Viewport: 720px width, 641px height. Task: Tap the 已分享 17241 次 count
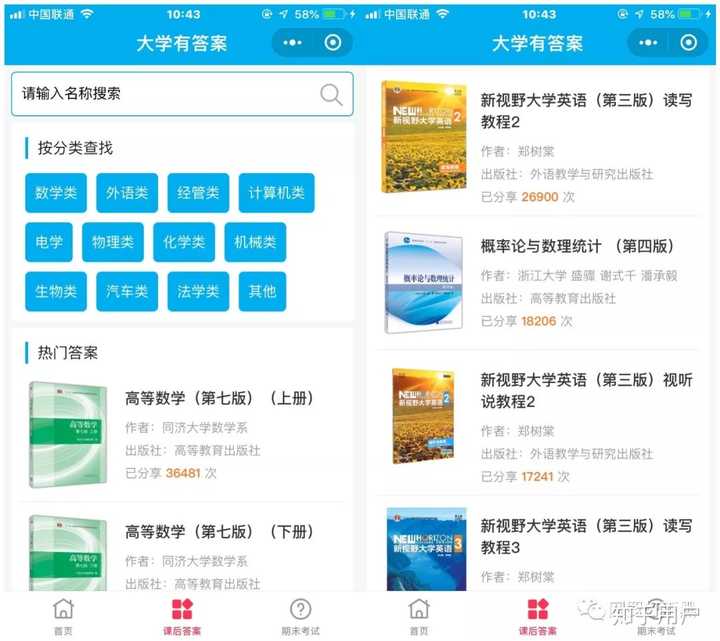point(525,477)
